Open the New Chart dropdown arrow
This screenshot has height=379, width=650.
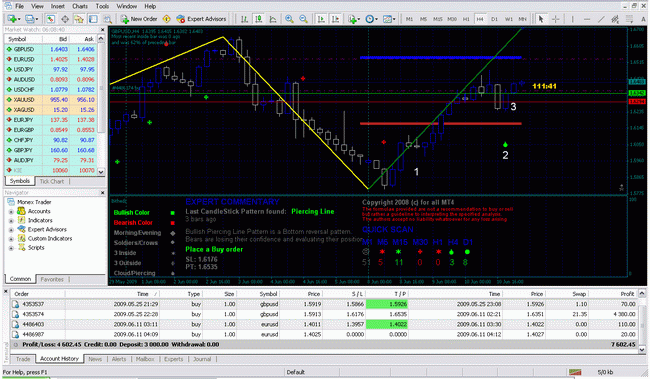(x=19, y=19)
